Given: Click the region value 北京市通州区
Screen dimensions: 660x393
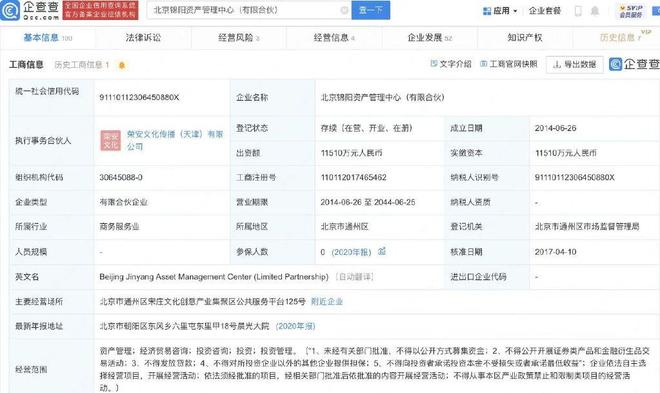Looking at the screenshot, I should (344, 227).
